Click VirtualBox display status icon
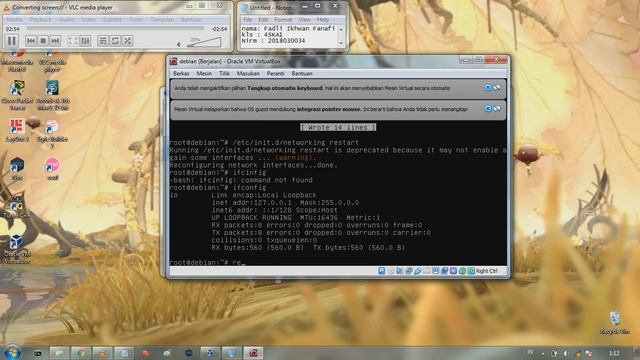This screenshot has height=360, width=640. [436, 271]
